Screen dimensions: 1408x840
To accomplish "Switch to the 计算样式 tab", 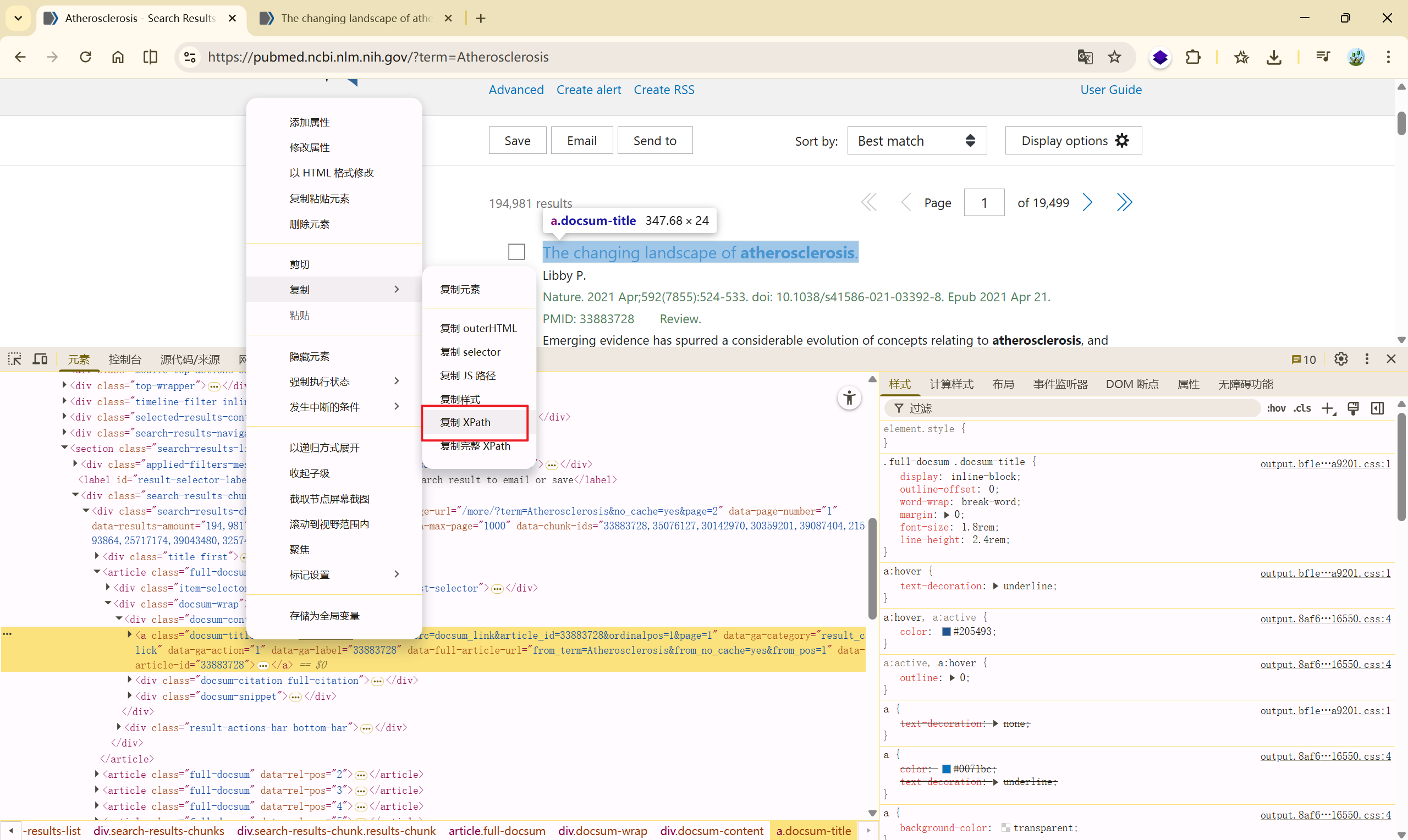I will point(950,384).
